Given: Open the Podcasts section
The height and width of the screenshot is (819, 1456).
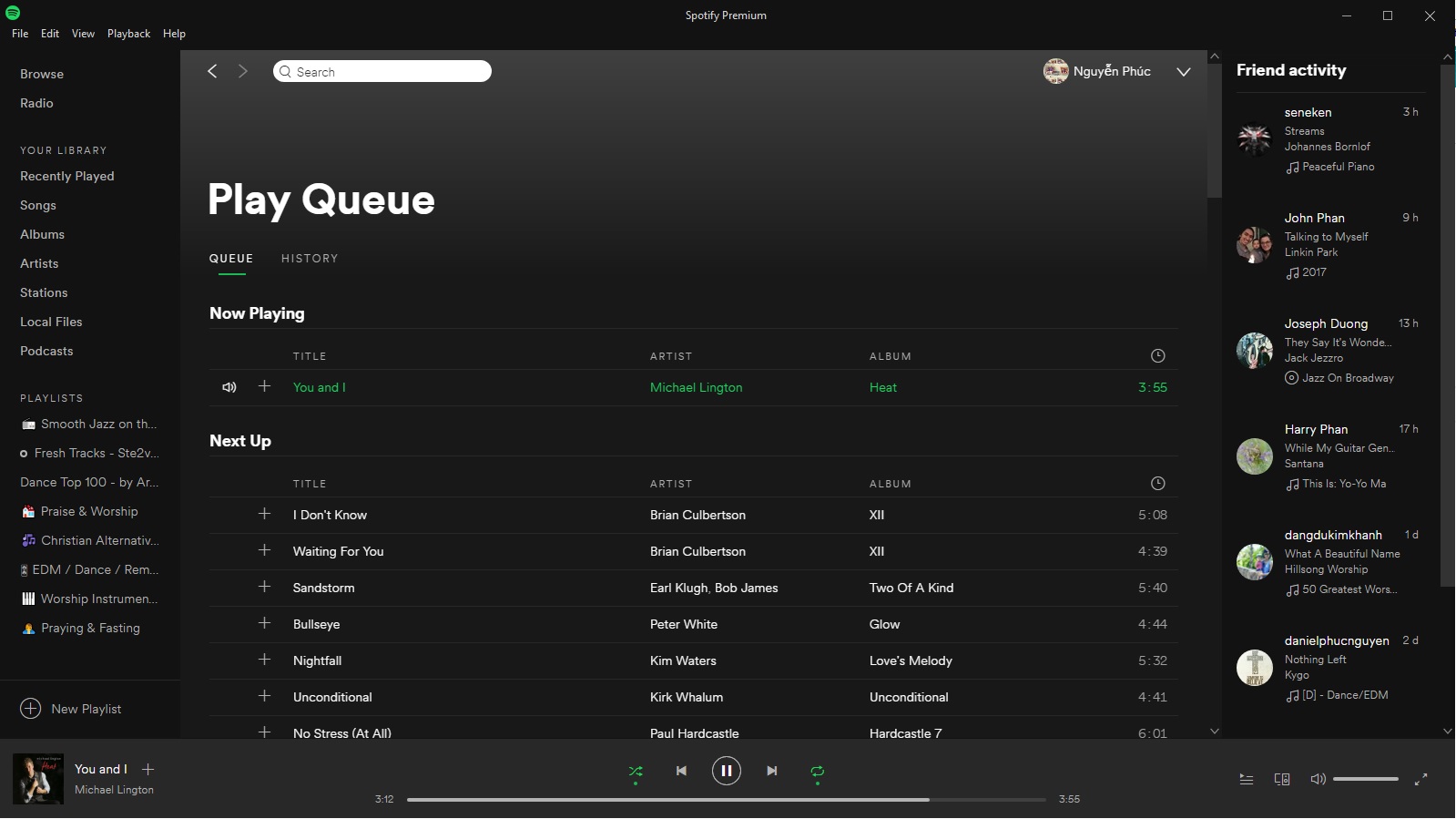Looking at the screenshot, I should 46,351.
